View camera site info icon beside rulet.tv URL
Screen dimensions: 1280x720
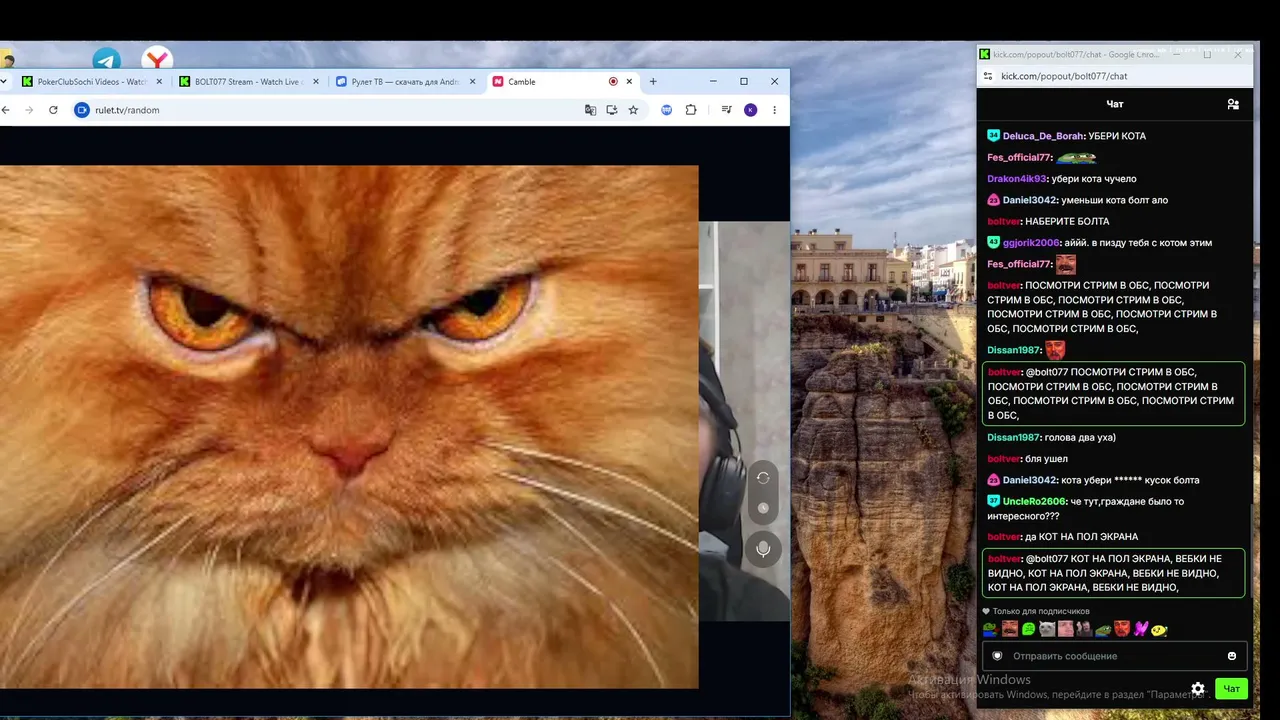tap(83, 110)
